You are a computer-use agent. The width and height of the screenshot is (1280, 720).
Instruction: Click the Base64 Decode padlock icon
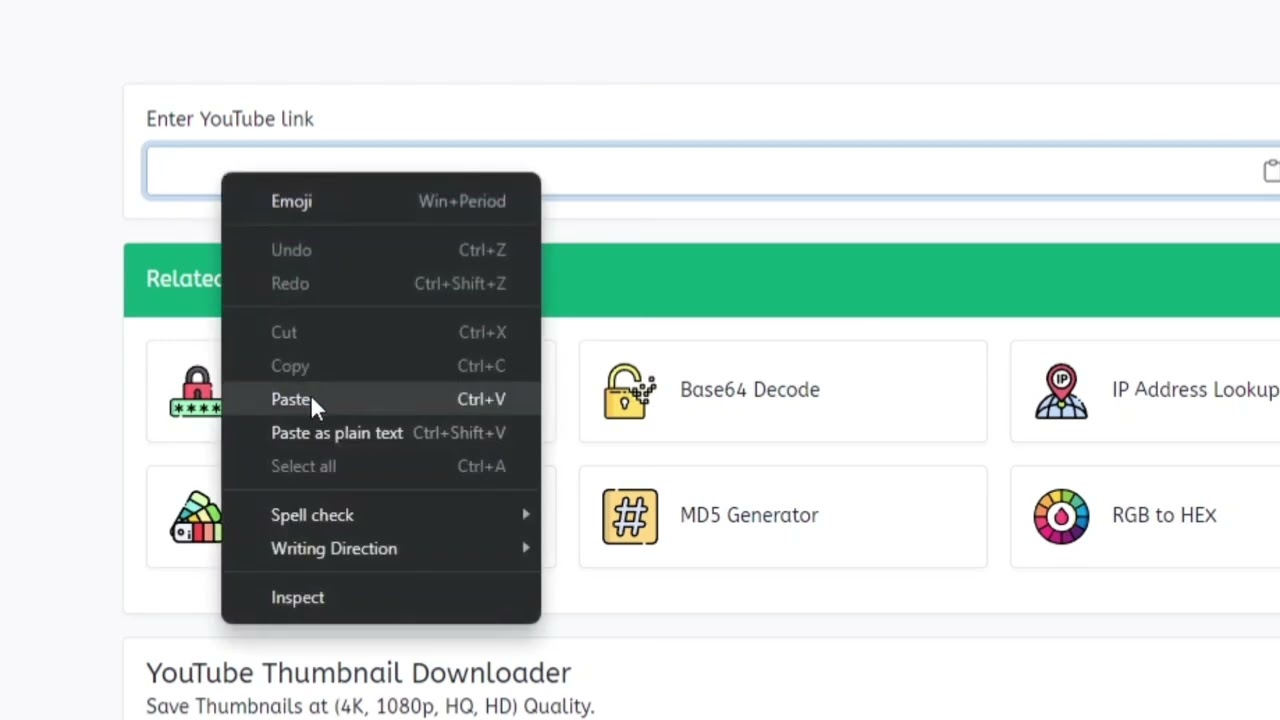(630, 390)
